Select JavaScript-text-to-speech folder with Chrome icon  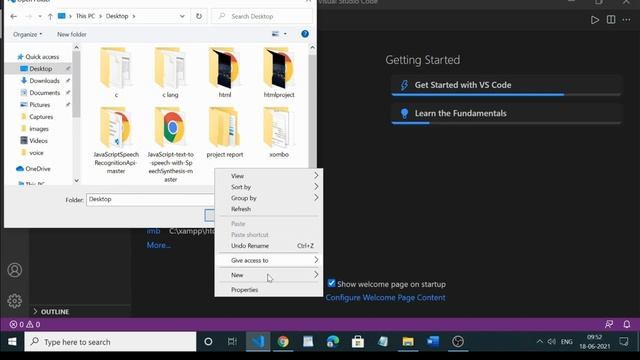(x=170, y=144)
